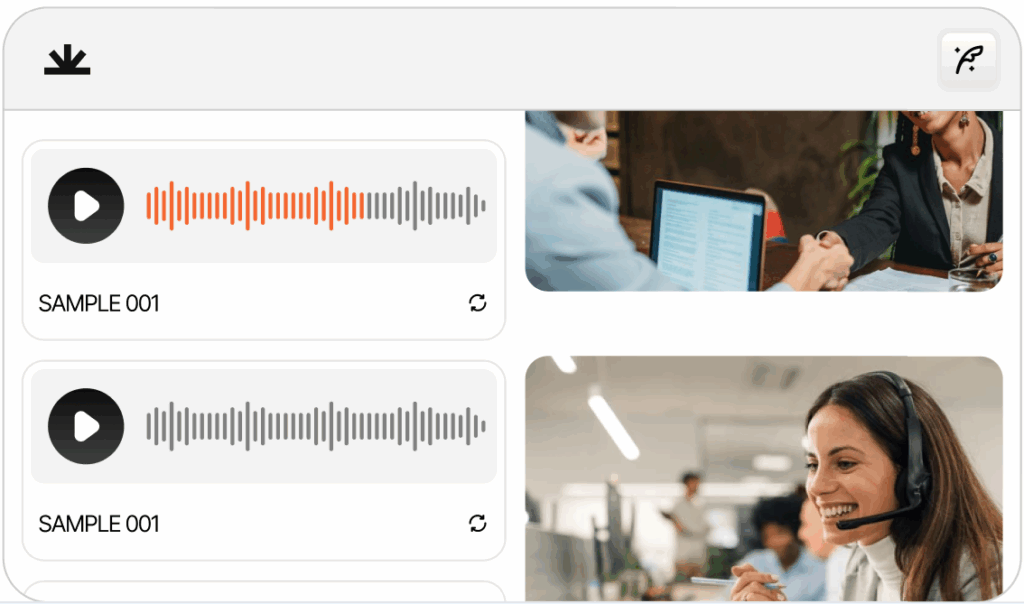Open the handshake meeting photo
This screenshot has width=1024, height=604.
[763, 201]
